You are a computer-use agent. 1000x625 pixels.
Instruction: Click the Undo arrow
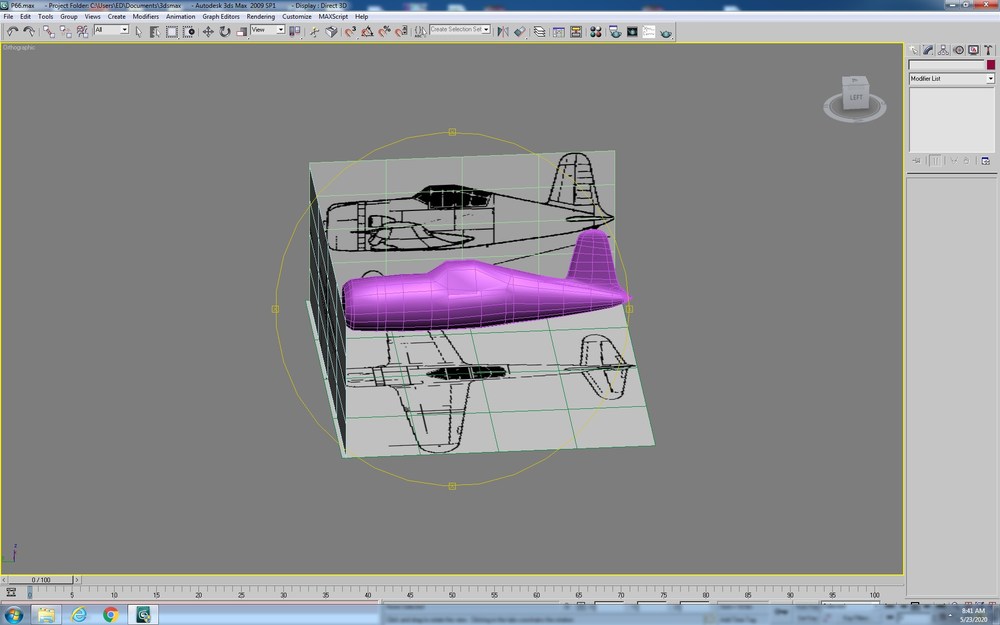(x=12, y=31)
